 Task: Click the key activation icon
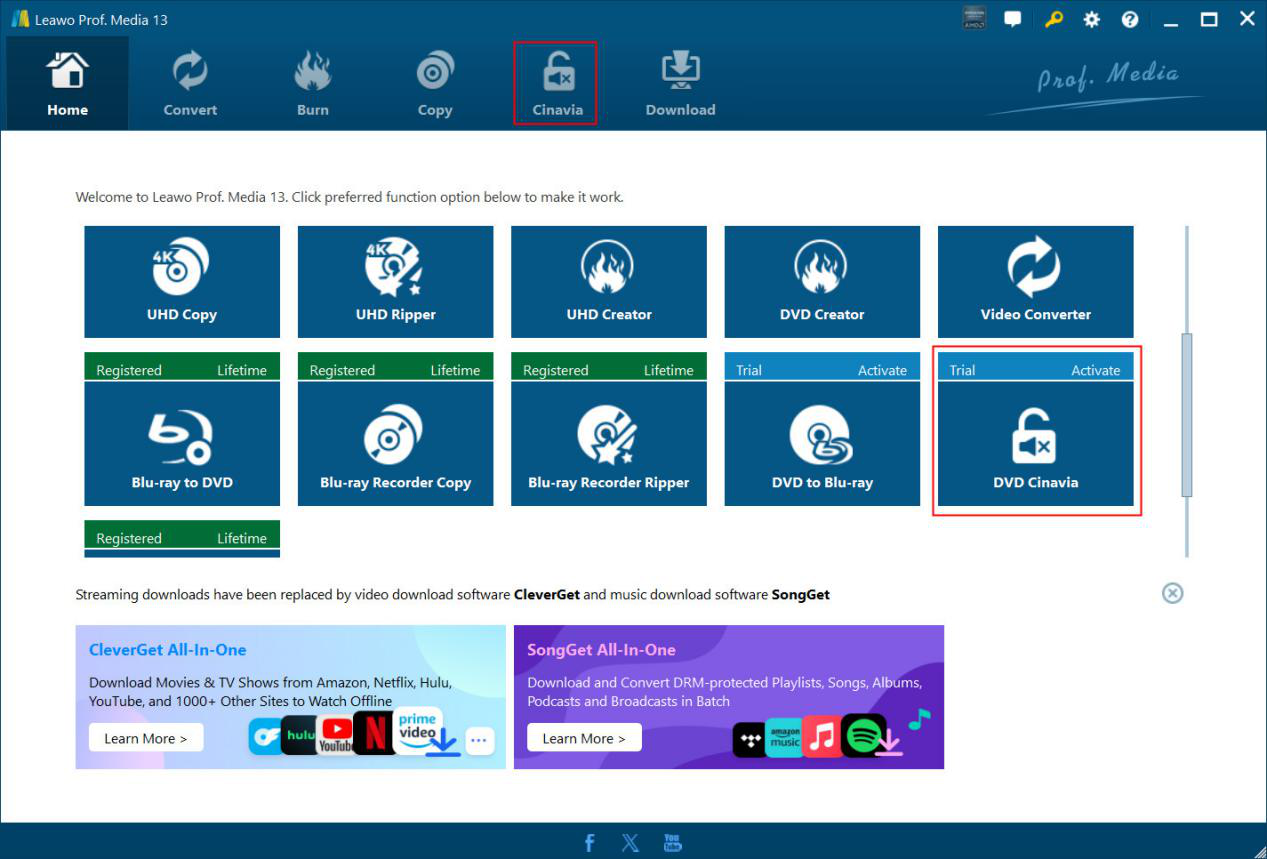point(1053,18)
